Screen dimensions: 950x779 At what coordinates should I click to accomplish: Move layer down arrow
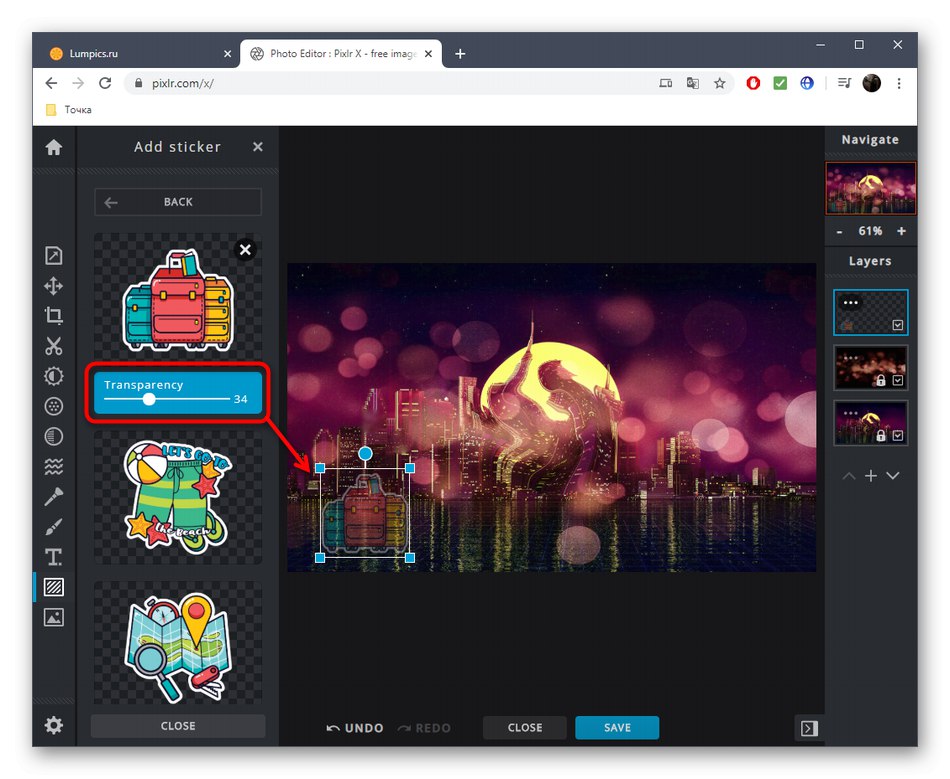coord(892,476)
